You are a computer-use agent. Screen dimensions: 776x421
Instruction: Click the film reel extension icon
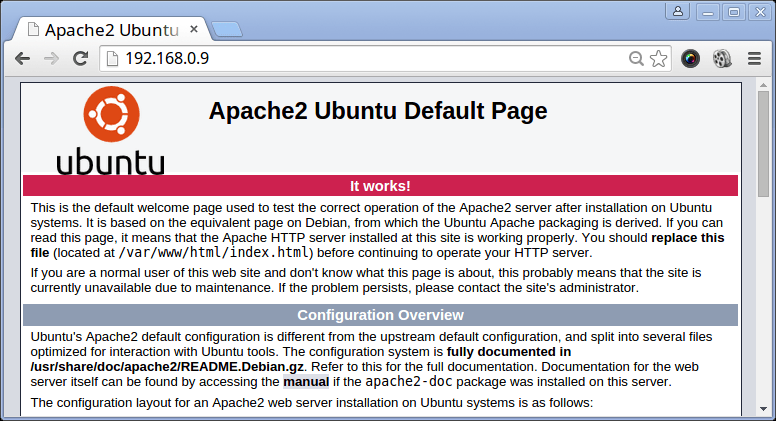coord(721,58)
